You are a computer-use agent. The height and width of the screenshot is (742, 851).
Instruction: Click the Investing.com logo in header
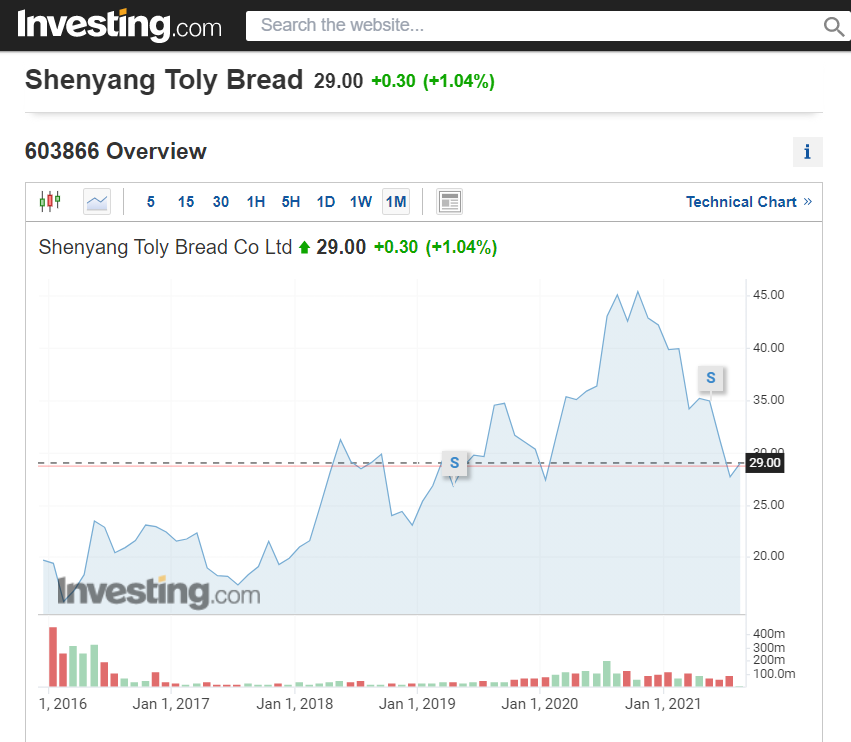tap(119, 25)
